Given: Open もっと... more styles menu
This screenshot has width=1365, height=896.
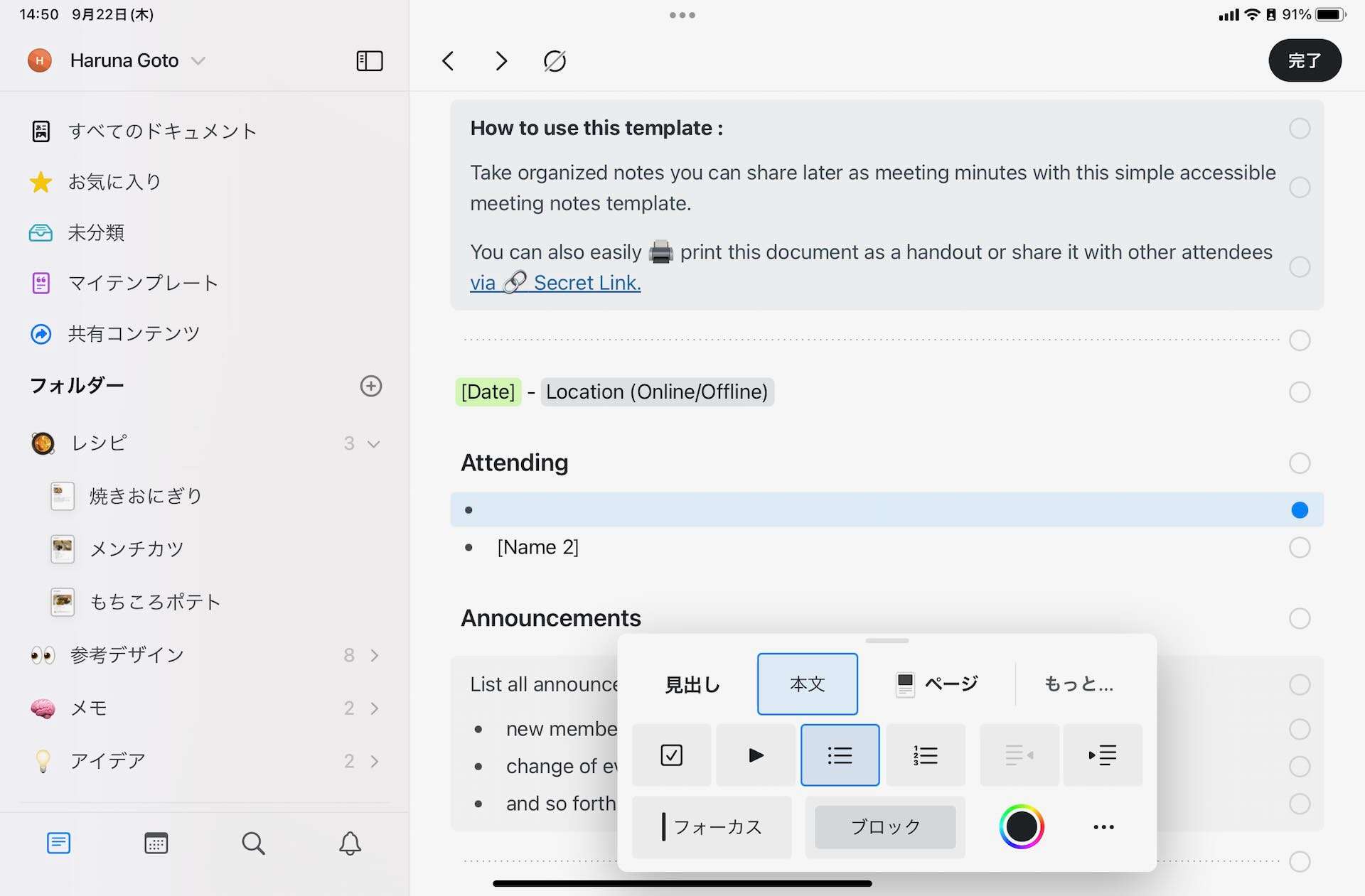Looking at the screenshot, I should tap(1078, 684).
